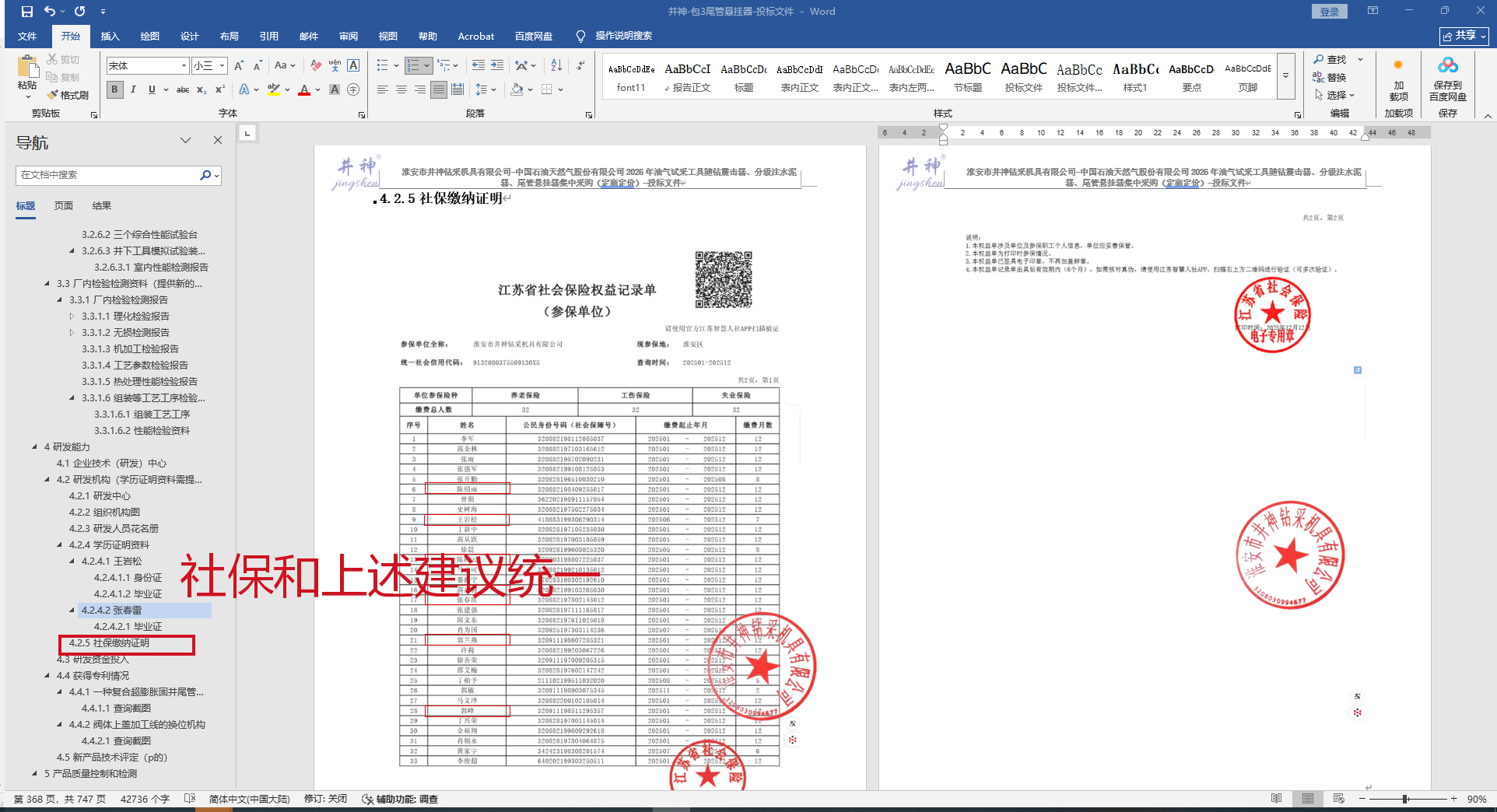This screenshot has height=812, width=1497.
Task: Open the font name dropdown (宋体)
Action: pyautogui.click(x=184, y=65)
